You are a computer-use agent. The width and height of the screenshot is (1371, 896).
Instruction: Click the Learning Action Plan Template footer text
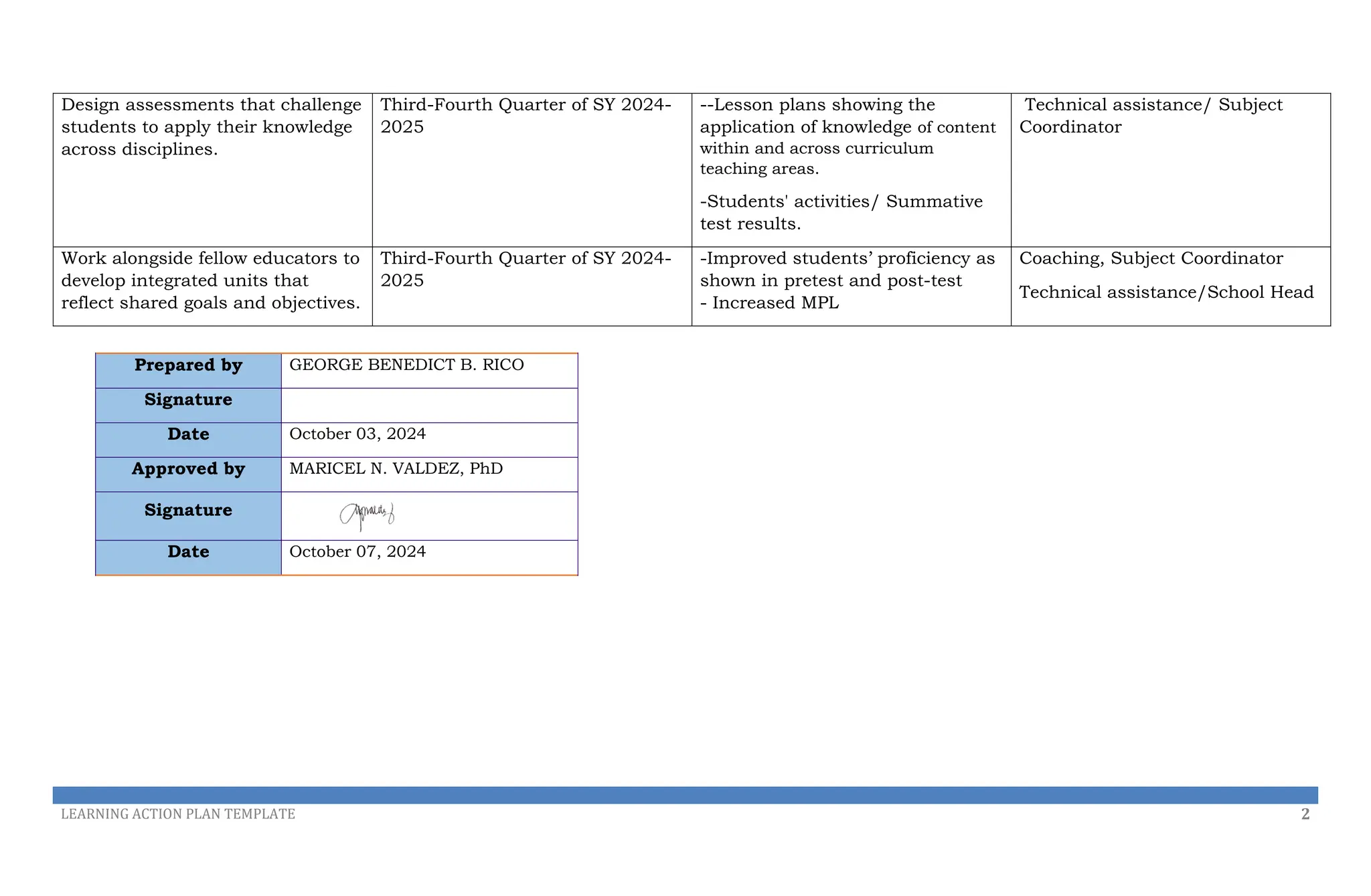(x=178, y=814)
